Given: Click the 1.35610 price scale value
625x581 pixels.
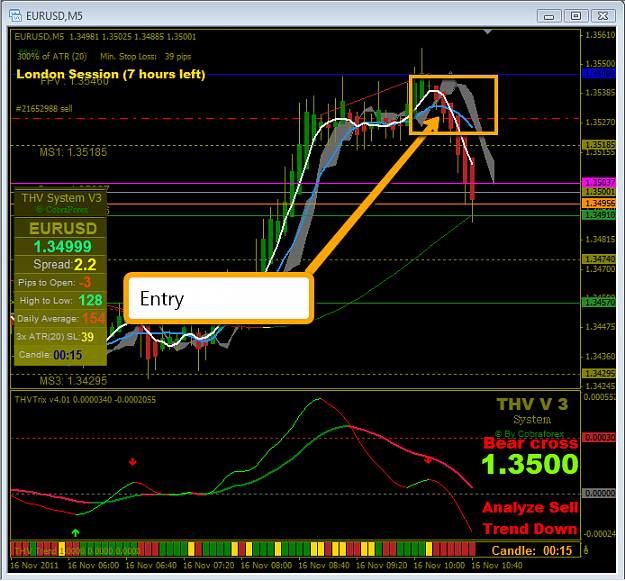Looking at the screenshot, I should coord(600,35).
